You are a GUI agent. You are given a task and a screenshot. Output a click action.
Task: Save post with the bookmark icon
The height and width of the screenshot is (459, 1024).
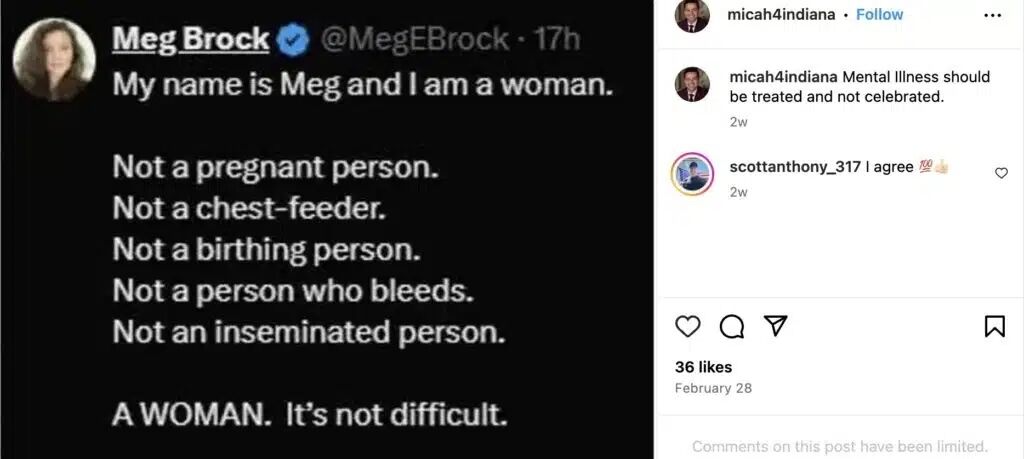tap(994, 326)
